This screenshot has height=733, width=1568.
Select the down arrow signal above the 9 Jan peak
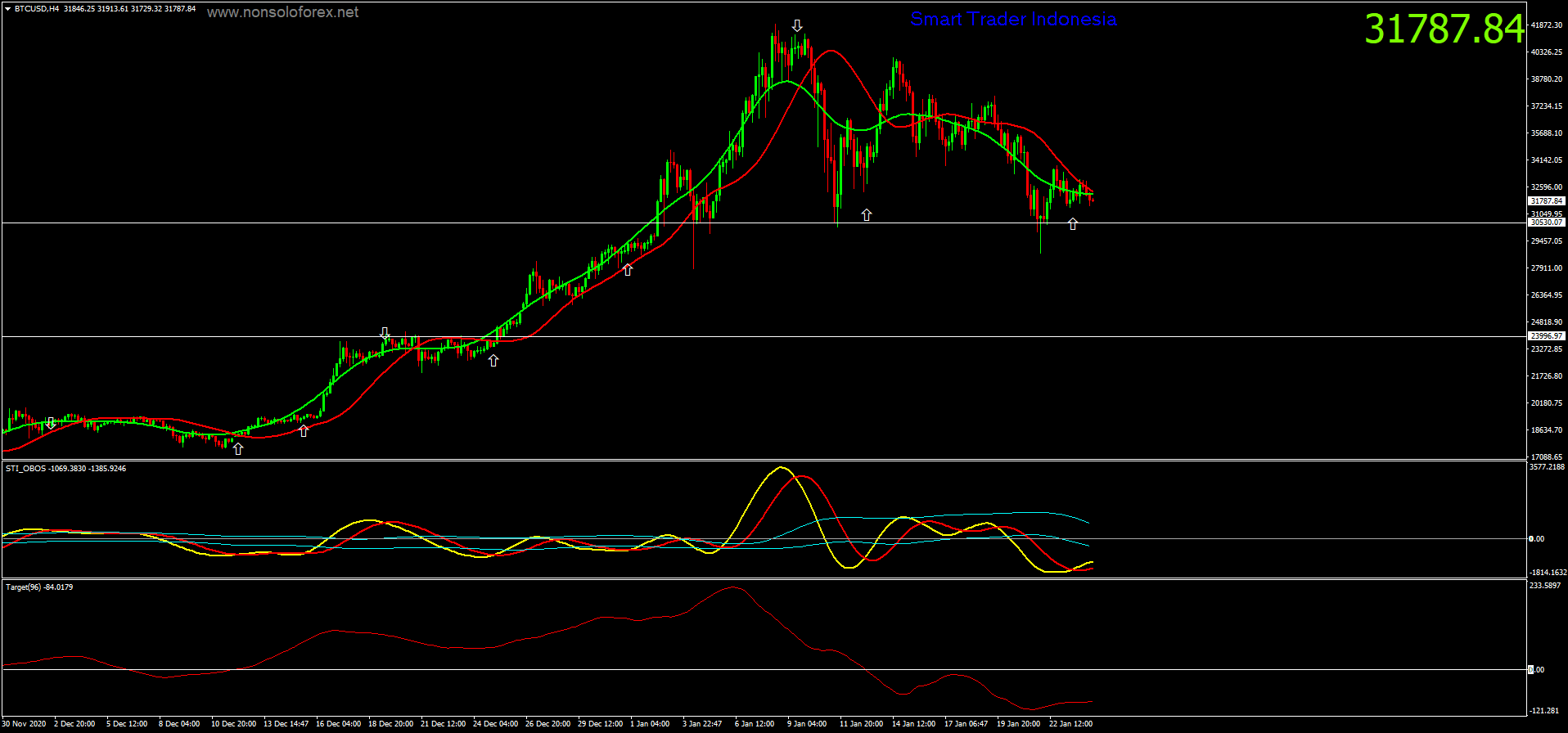797,26
